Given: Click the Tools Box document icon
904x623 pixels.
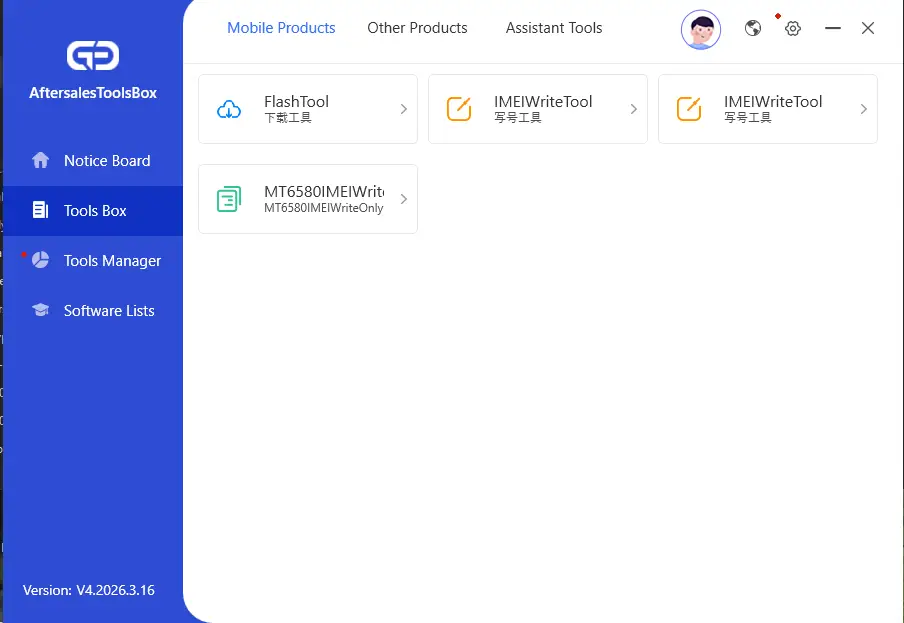Looking at the screenshot, I should click(x=40, y=210).
